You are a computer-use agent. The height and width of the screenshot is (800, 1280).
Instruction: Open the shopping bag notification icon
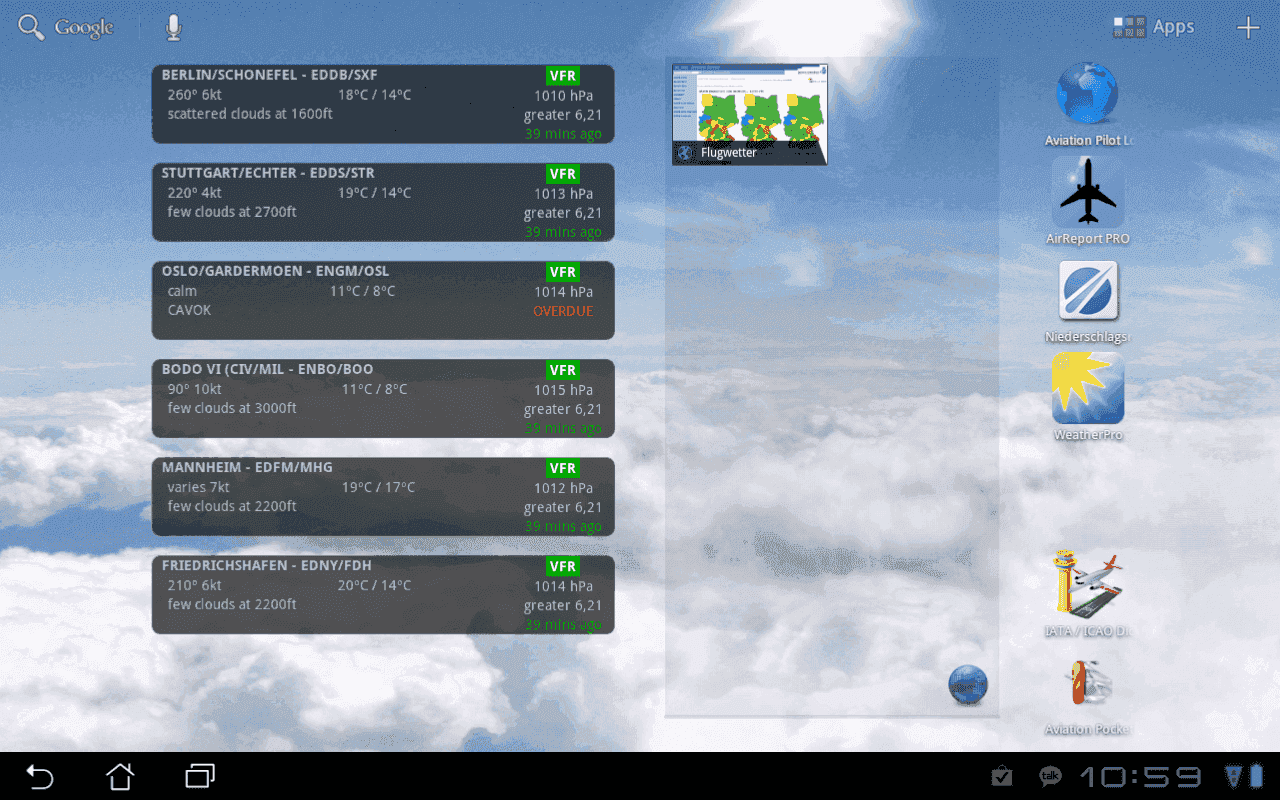[x=1001, y=776]
